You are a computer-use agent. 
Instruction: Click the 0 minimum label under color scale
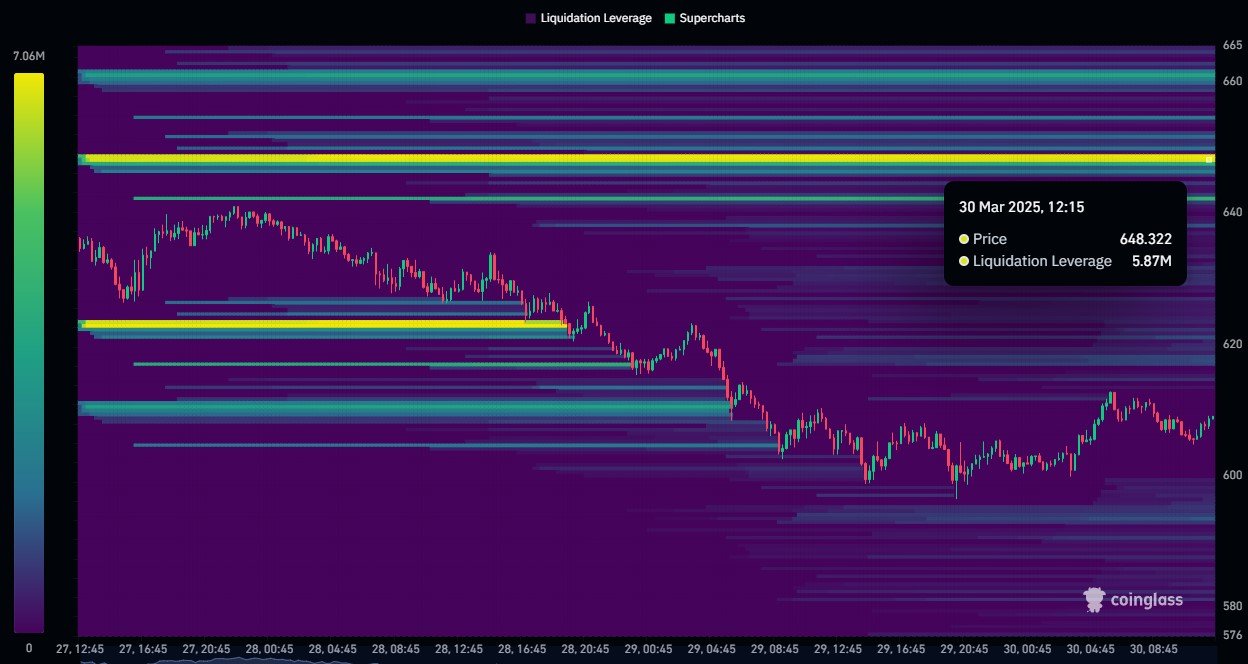pyautogui.click(x=28, y=648)
